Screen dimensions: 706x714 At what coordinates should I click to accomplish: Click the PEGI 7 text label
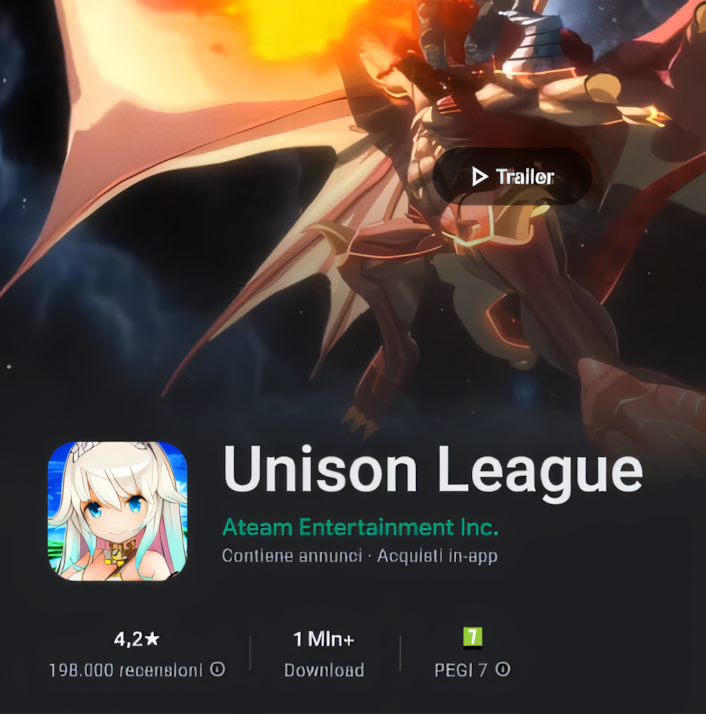click(460, 670)
